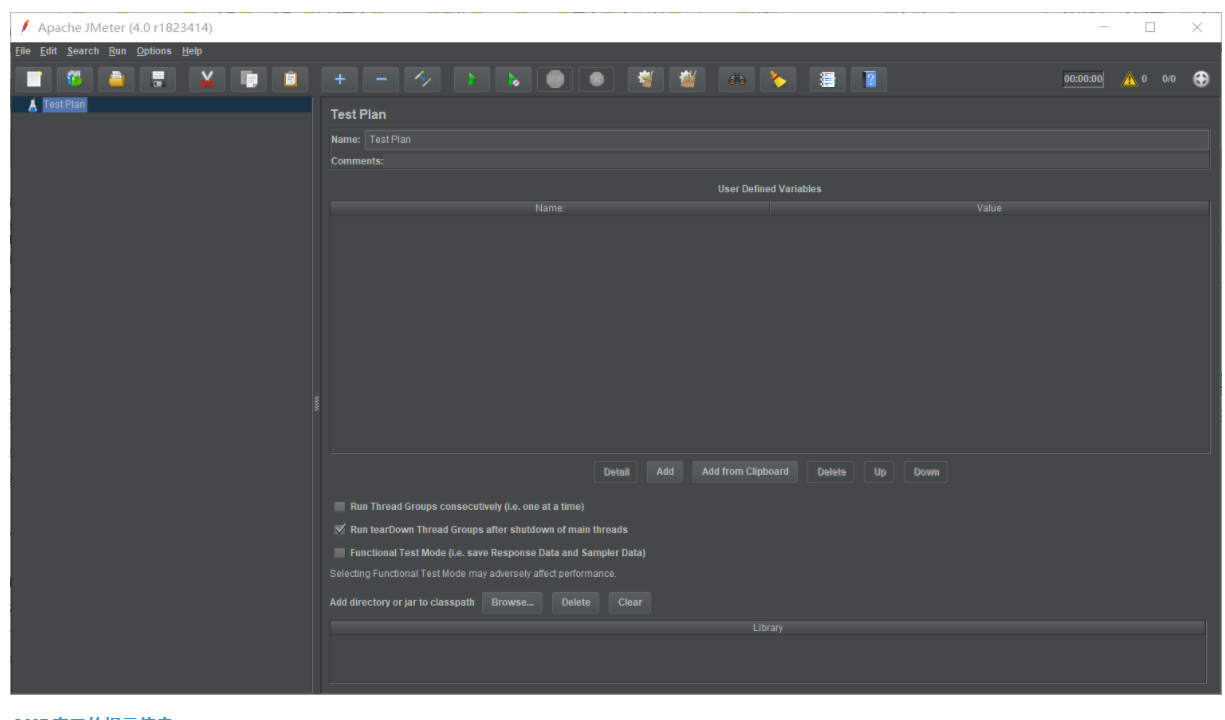This screenshot has height=720, width=1225.
Task: Click Delete button beside Browse
Action: (x=576, y=602)
